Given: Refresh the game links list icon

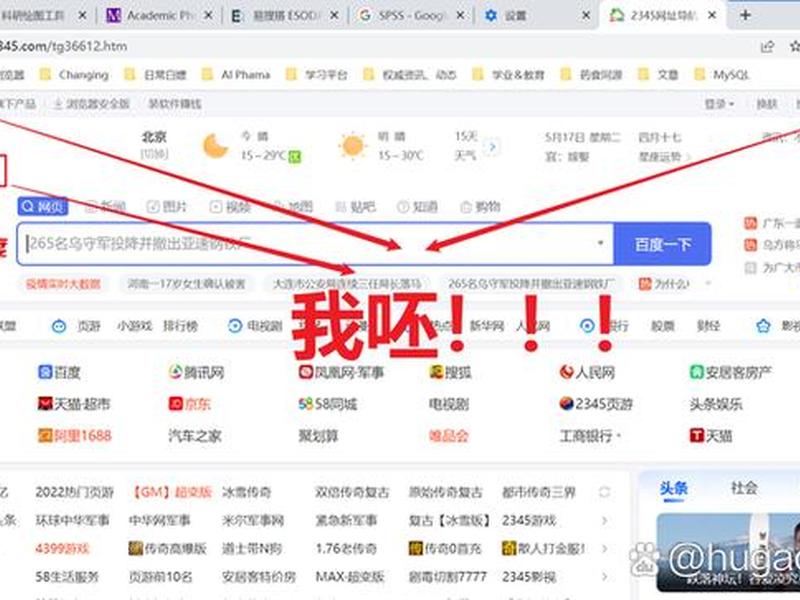Looking at the screenshot, I should [x=605, y=492].
